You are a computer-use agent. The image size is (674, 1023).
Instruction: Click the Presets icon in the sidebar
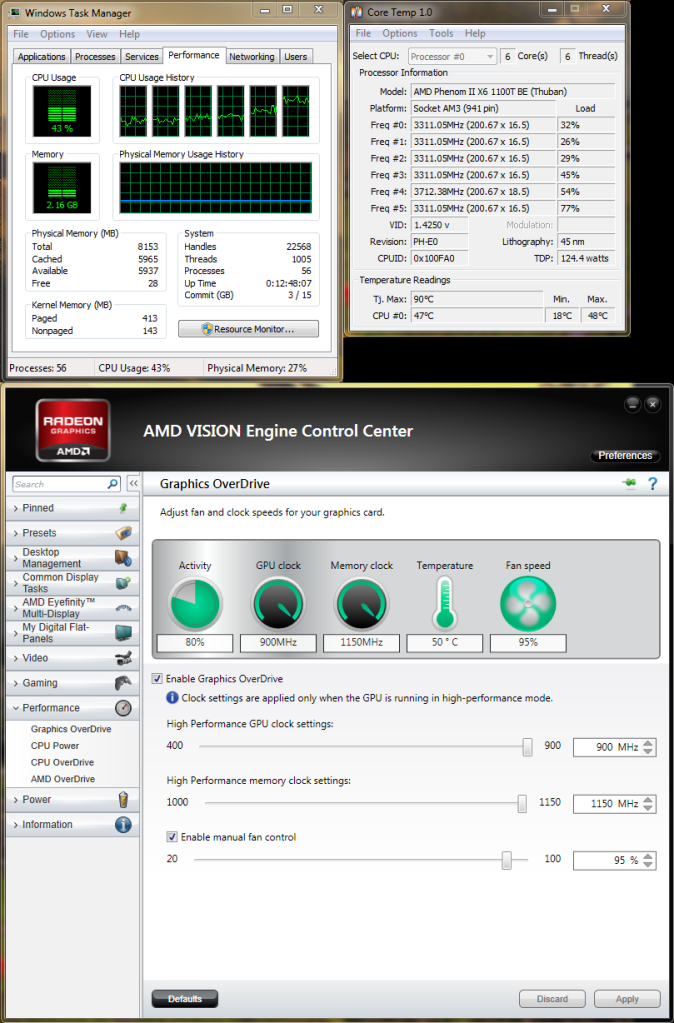(123, 533)
